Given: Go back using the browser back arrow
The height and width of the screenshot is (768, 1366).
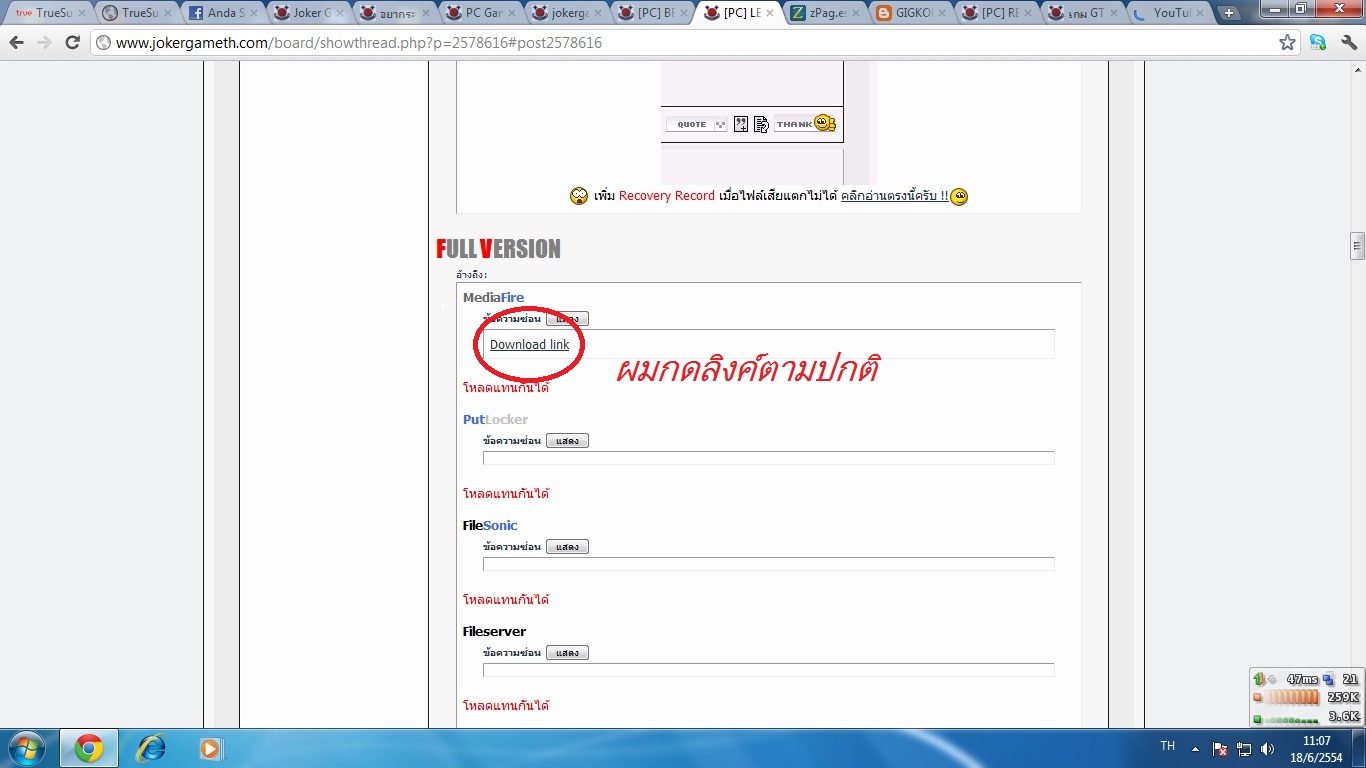Looking at the screenshot, I should tap(17, 43).
